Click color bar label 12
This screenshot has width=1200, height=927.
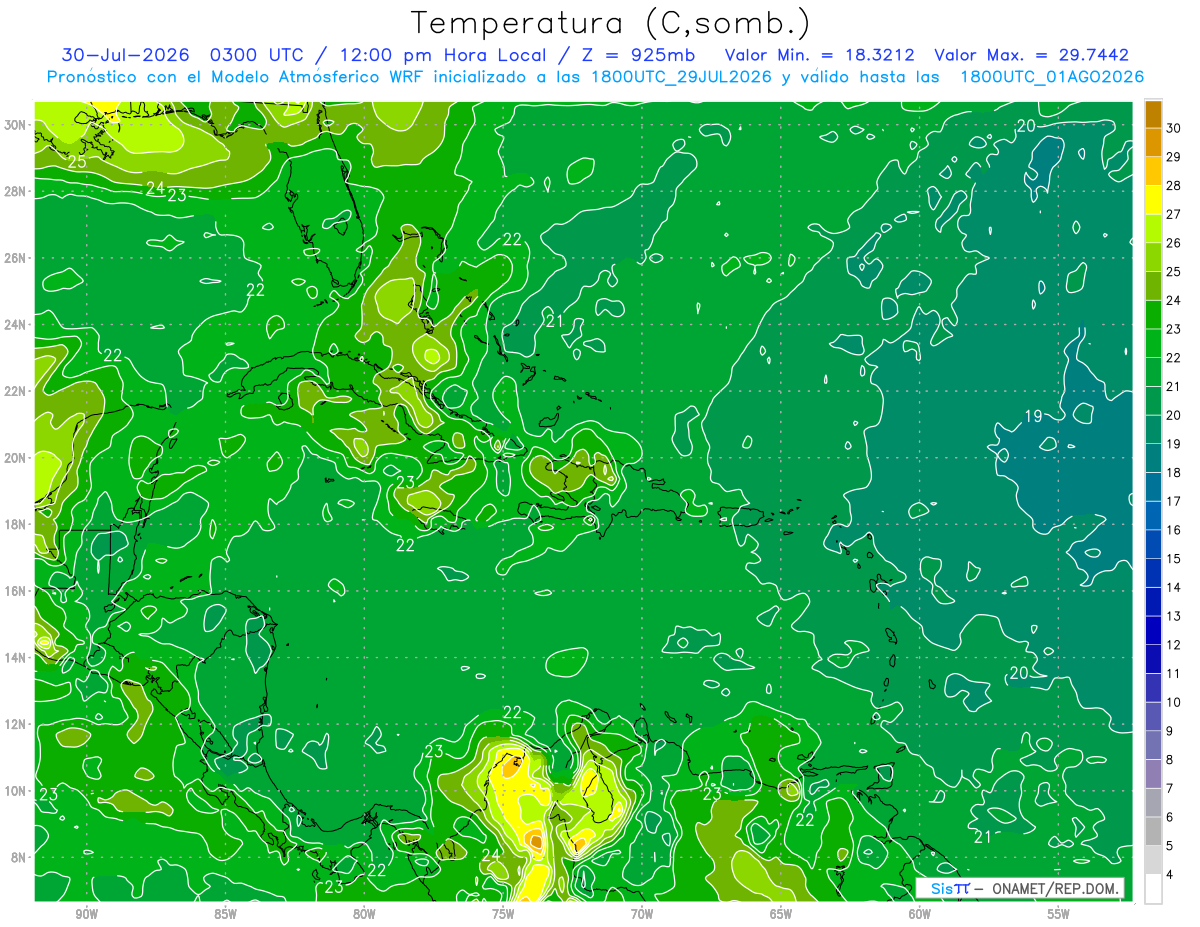pos(1173,645)
